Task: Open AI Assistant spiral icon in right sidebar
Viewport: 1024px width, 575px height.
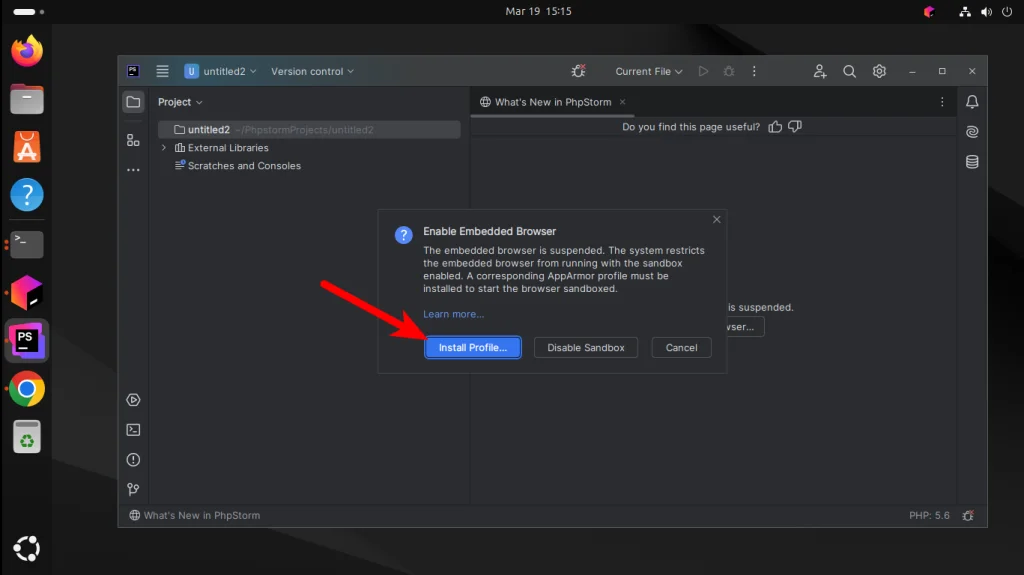Action: tap(972, 132)
